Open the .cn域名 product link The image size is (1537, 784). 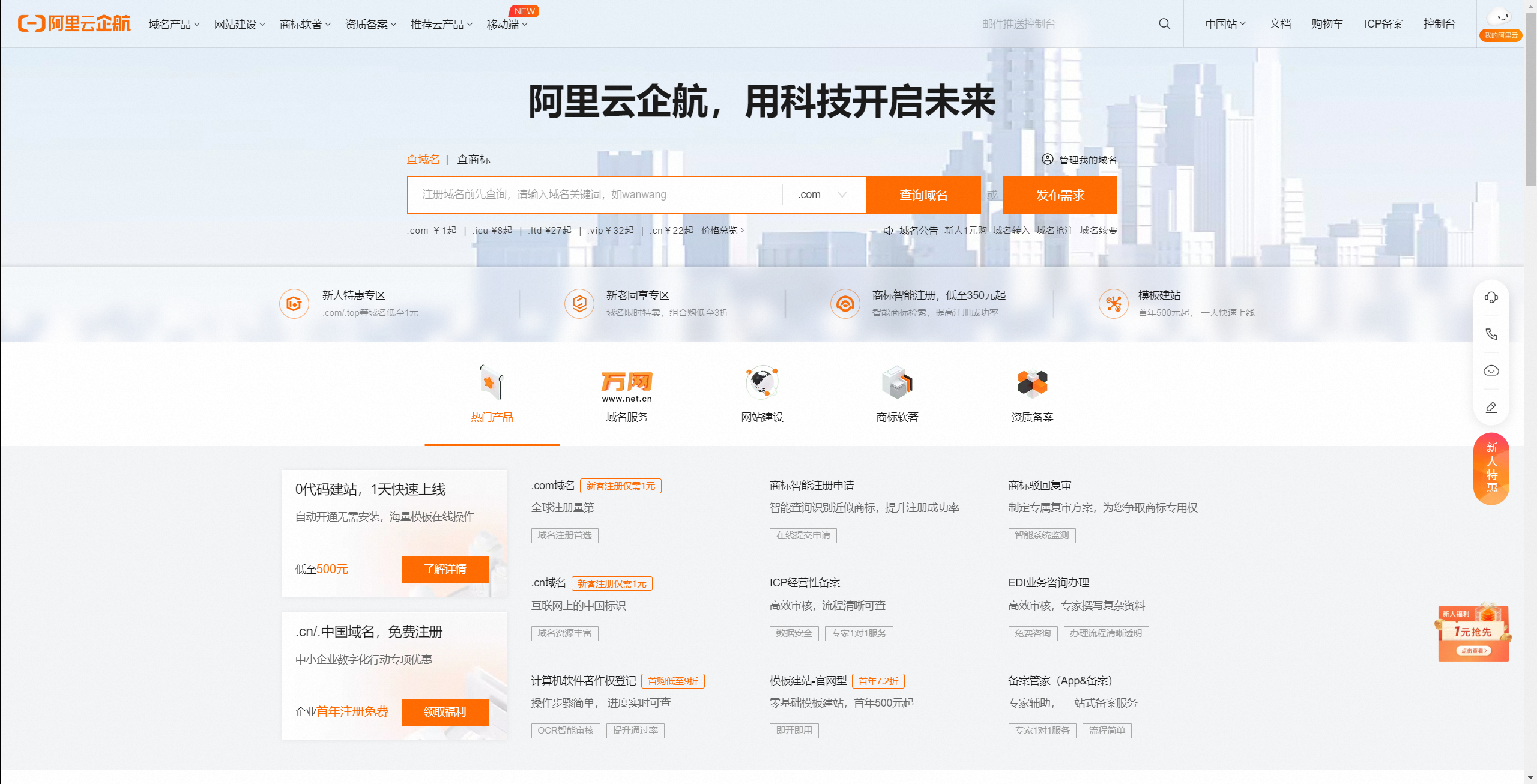[x=548, y=583]
